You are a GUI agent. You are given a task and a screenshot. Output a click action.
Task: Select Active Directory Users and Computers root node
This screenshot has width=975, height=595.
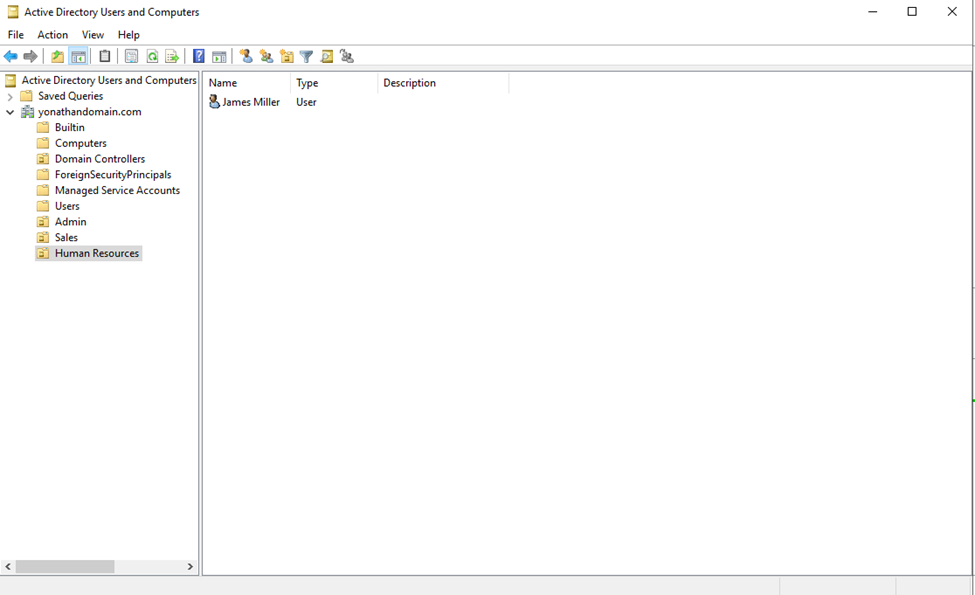click(x=109, y=80)
